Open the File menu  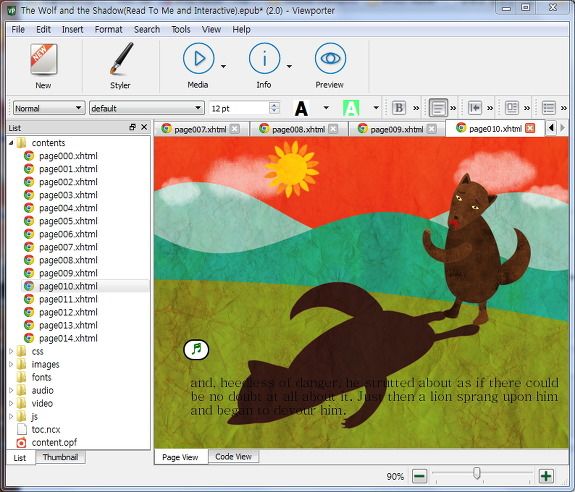pos(18,29)
